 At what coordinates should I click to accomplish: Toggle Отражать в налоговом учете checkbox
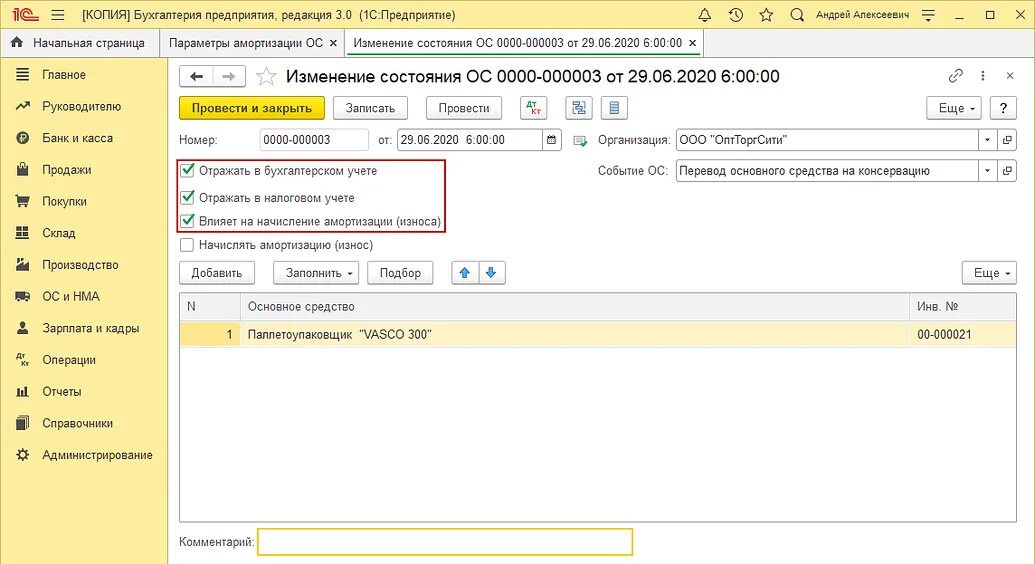pos(187,197)
